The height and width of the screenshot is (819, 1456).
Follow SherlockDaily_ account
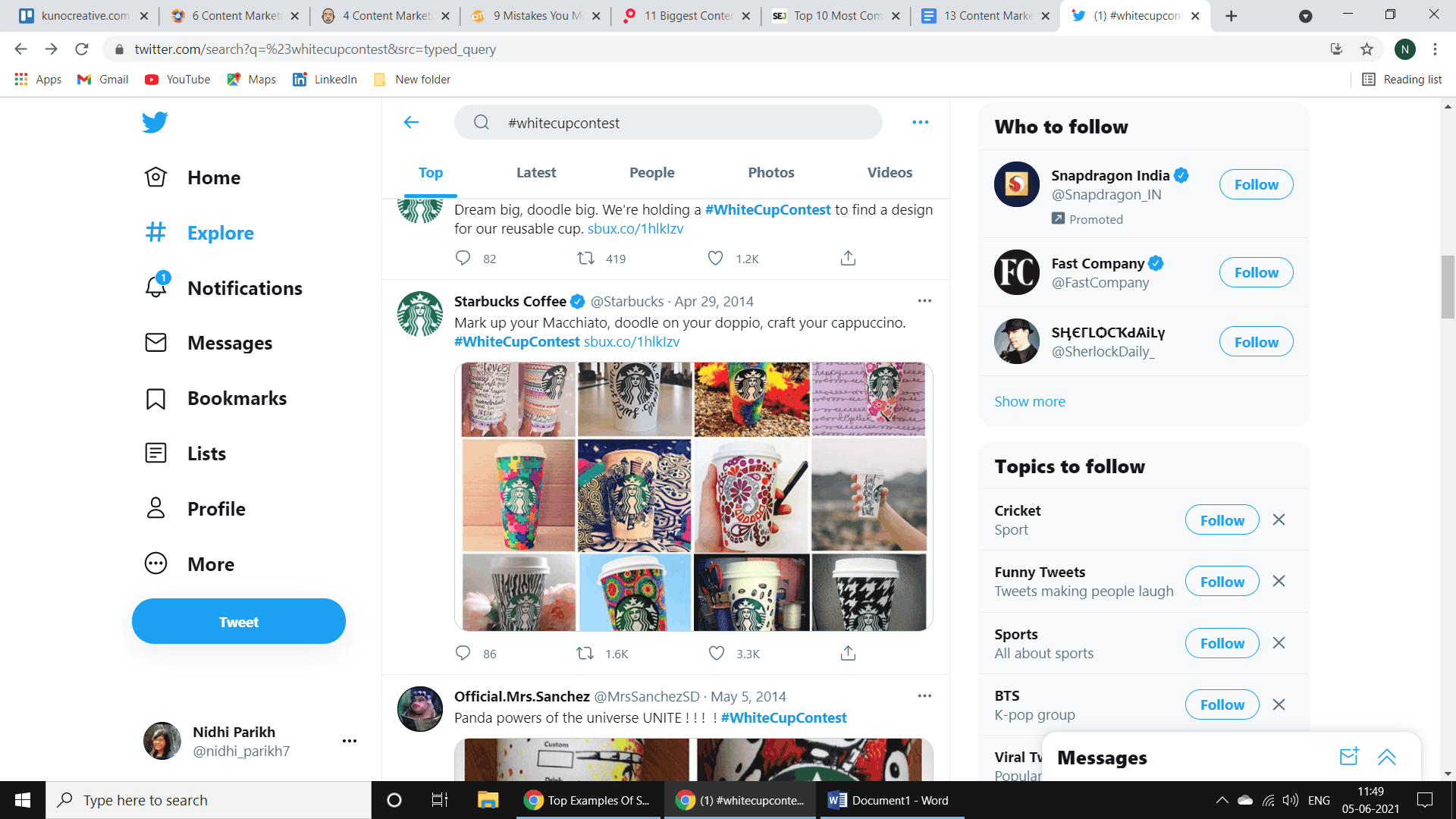click(1256, 342)
